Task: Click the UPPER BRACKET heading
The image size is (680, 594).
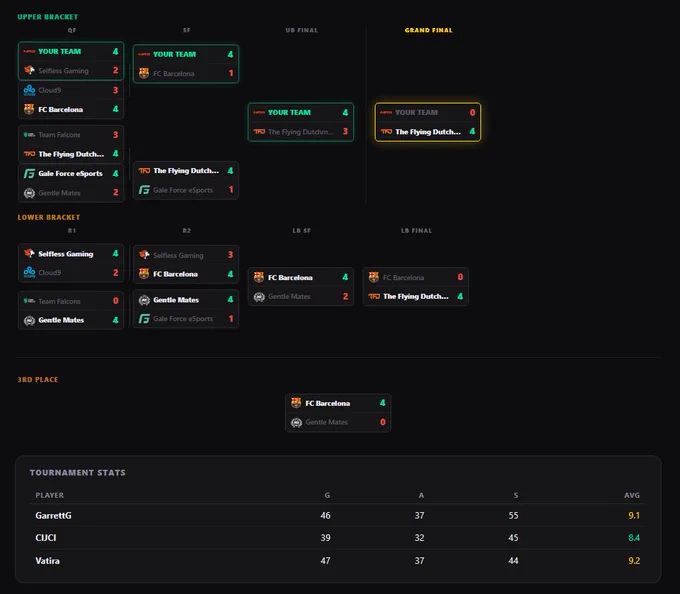Action: click(48, 17)
